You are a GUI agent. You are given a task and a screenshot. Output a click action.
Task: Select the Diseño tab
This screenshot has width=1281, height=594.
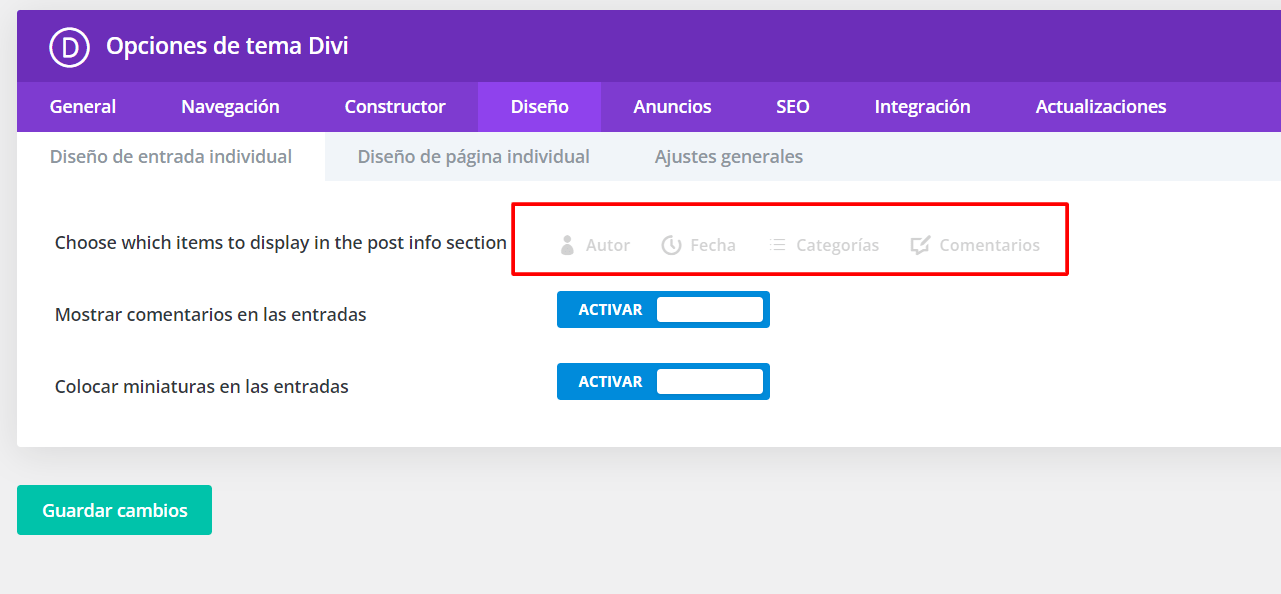[539, 107]
